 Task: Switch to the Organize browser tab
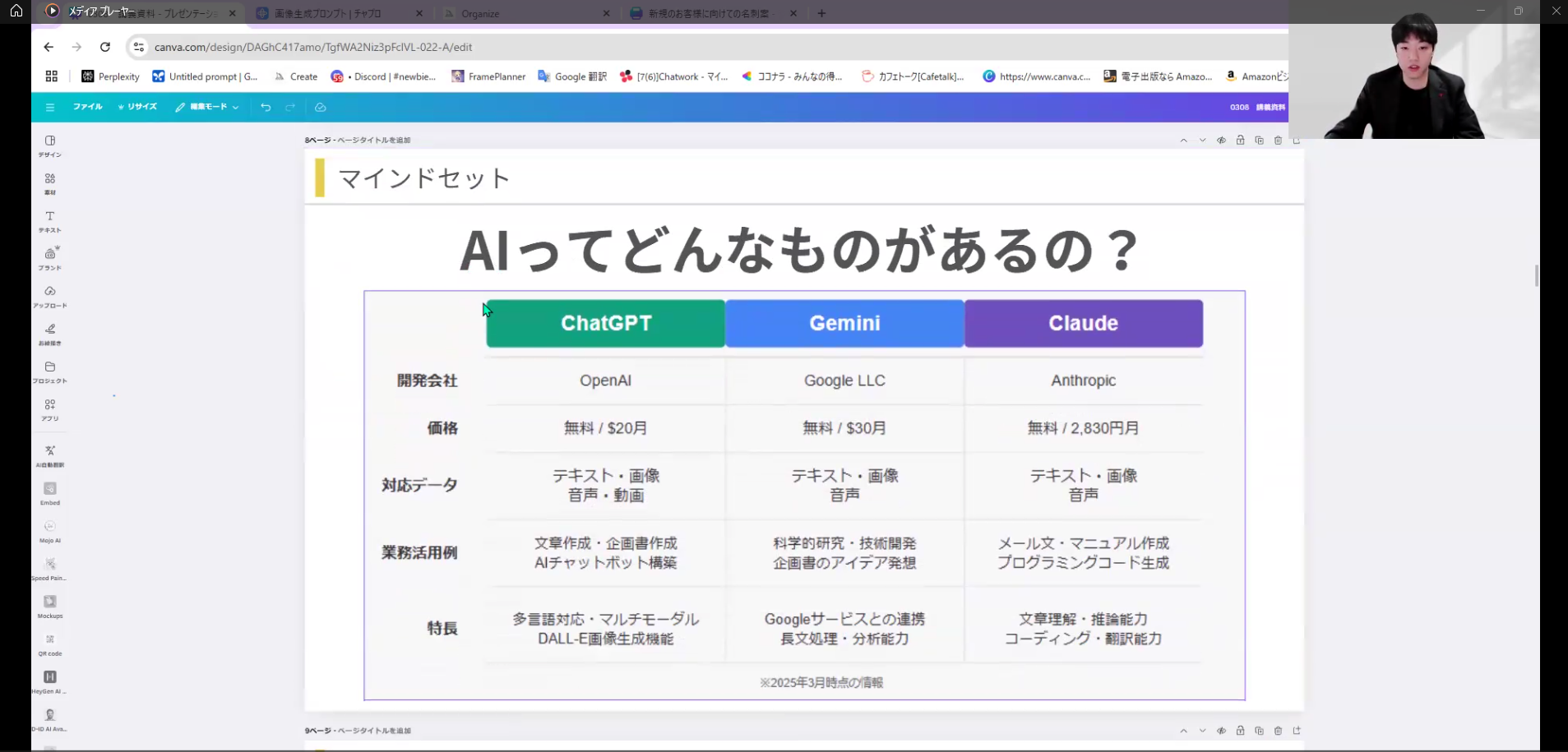pos(526,13)
